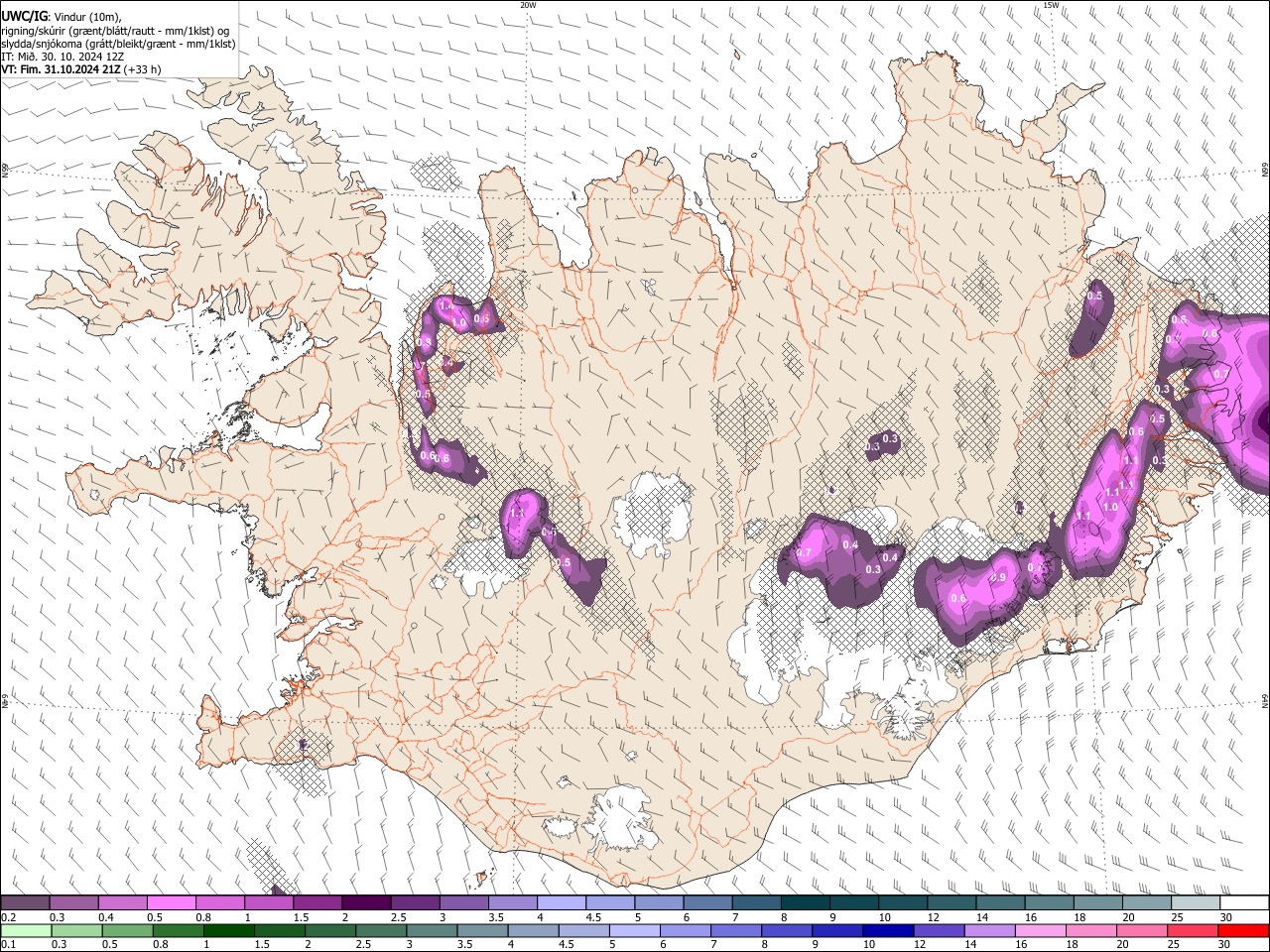Click the 'rigning/skúrir' legend description line

115,31
